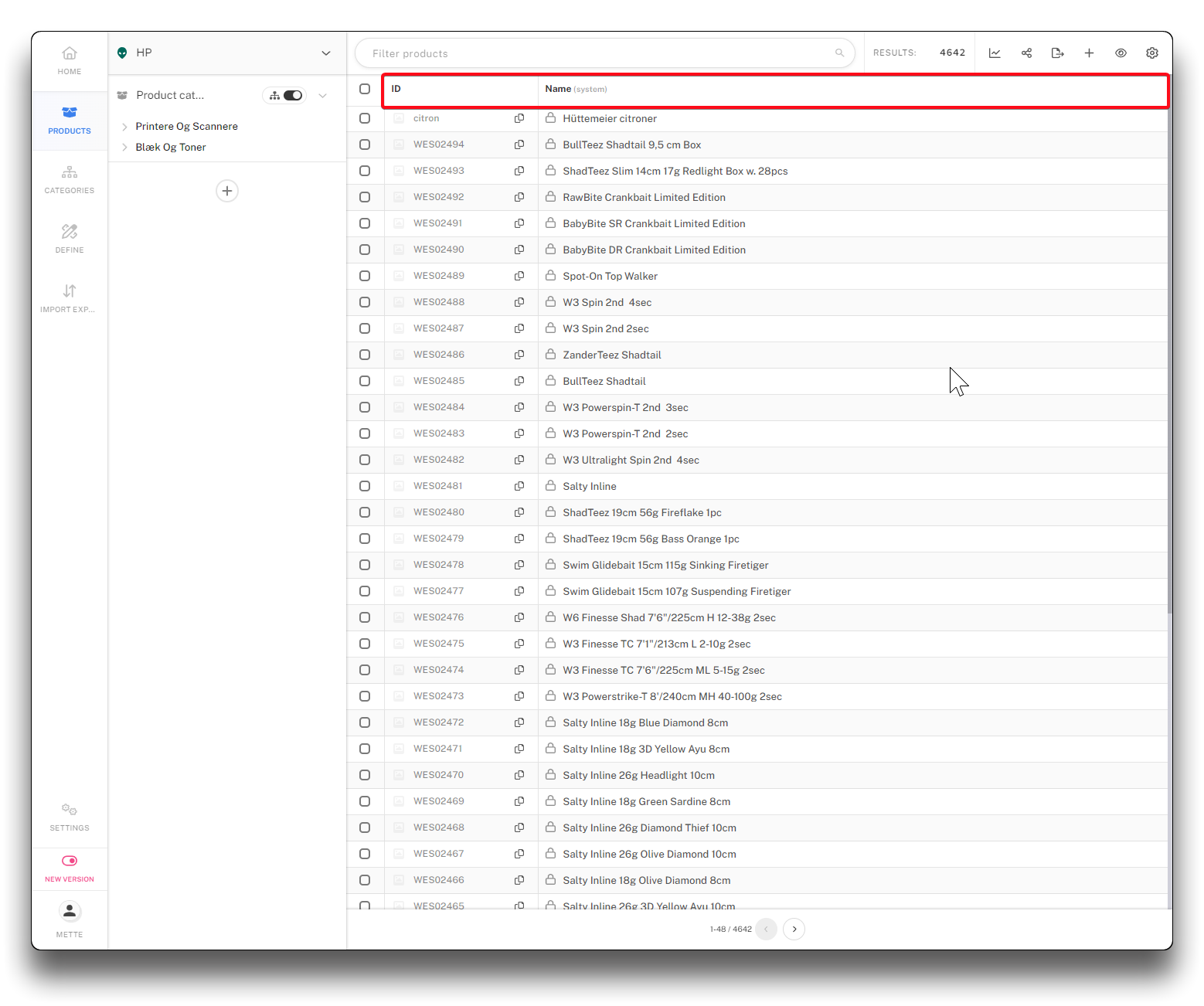Image resolution: width=1204 pixels, height=1006 pixels.
Task: Click the lock icon for Salty Inline
Action: (551, 486)
